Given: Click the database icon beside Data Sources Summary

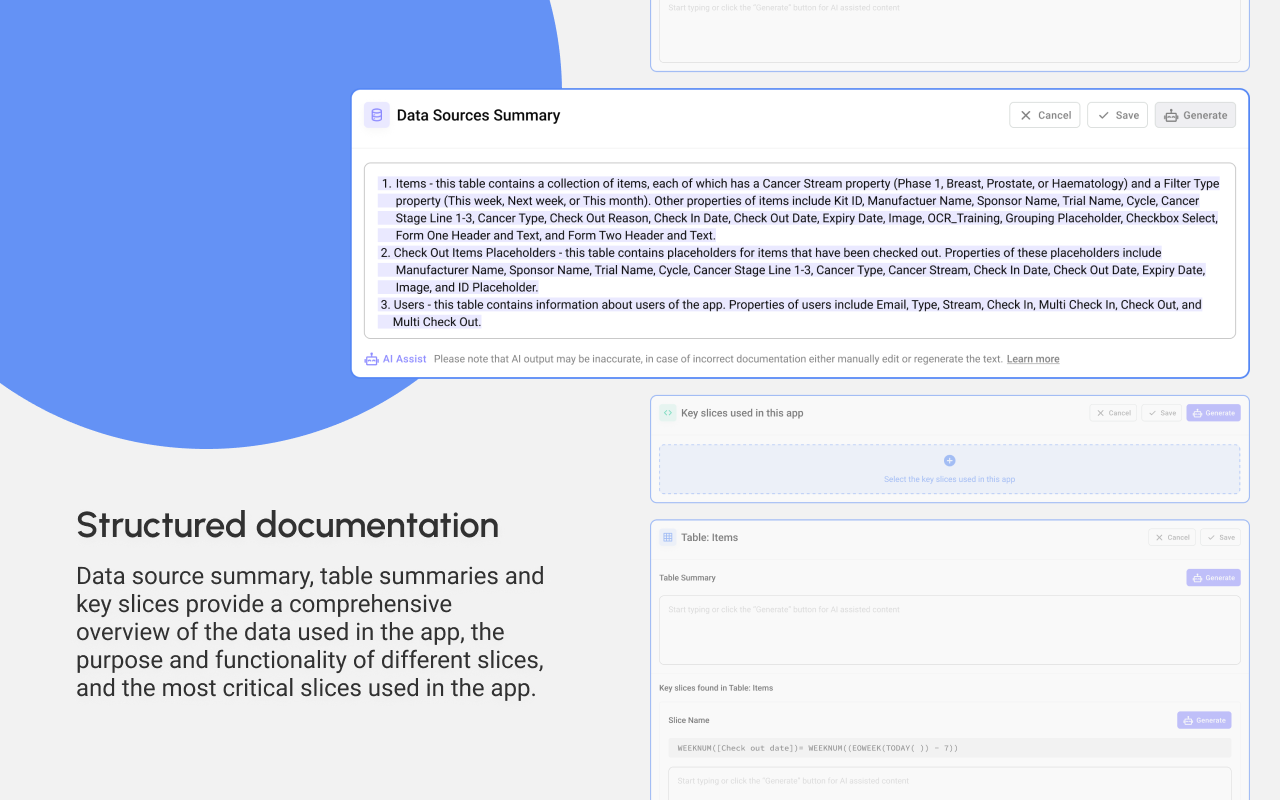Looking at the screenshot, I should click(x=376, y=115).
